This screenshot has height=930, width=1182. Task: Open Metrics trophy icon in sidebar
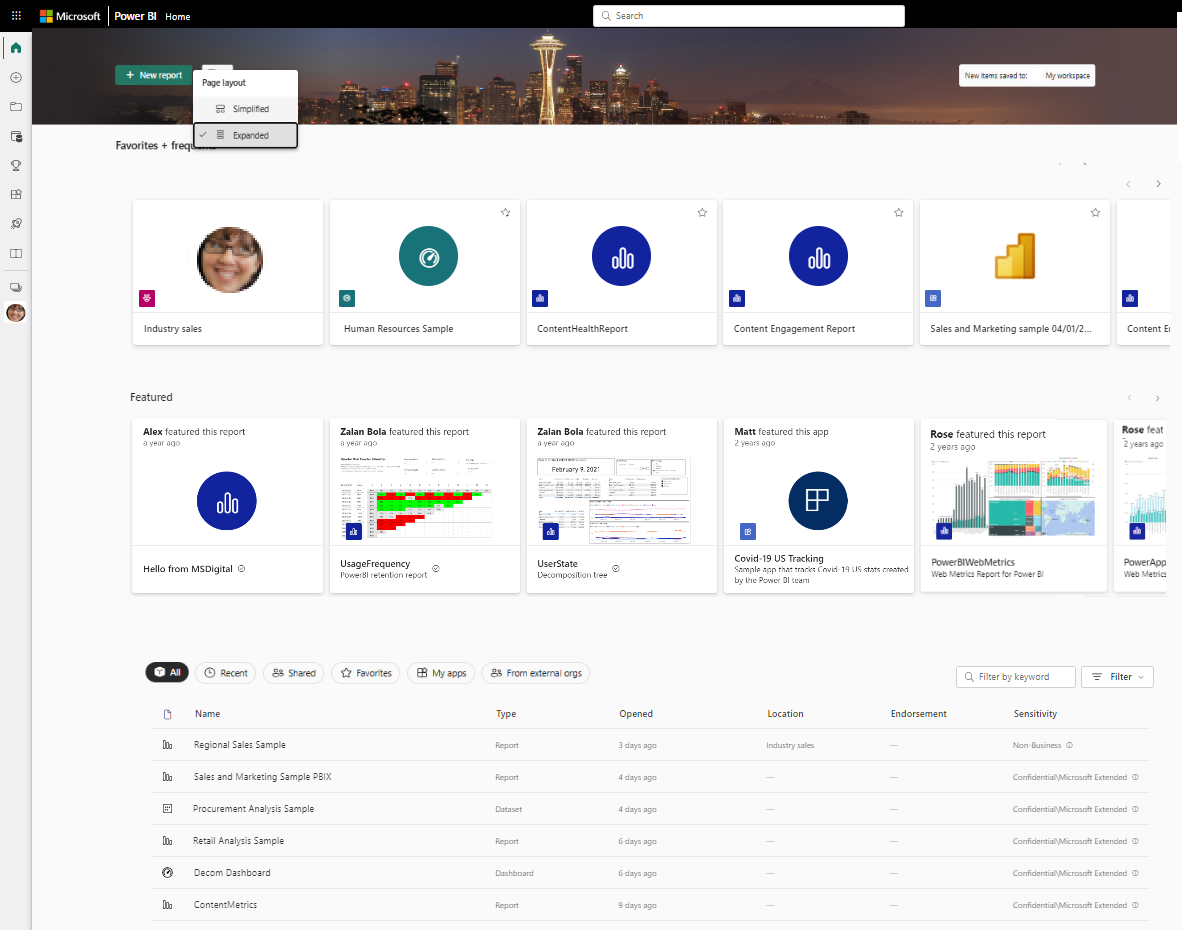click(16, 165)
